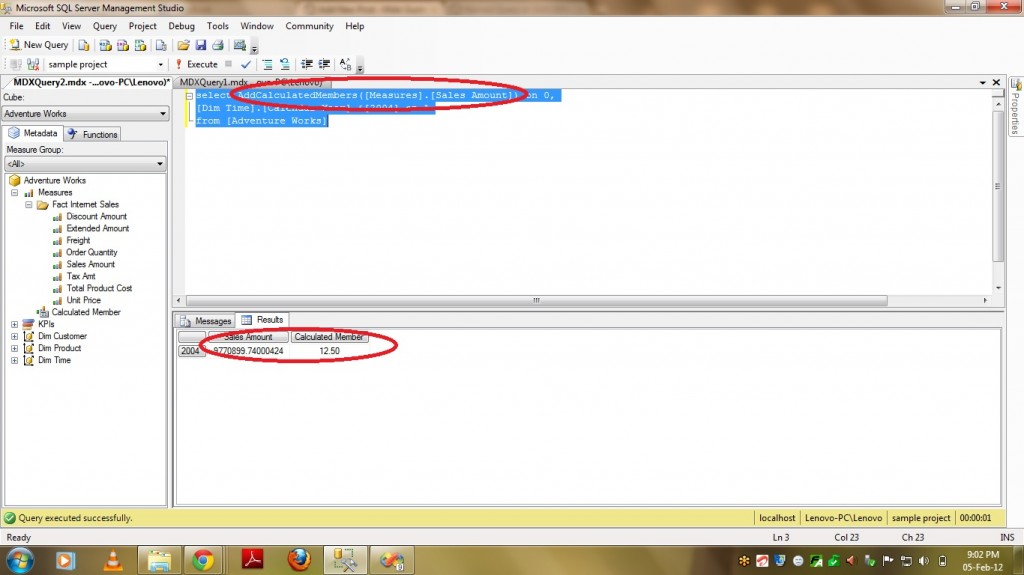Select the Calculated Member node icon
The image size is (1024, 575).
(x=44, y=312)
